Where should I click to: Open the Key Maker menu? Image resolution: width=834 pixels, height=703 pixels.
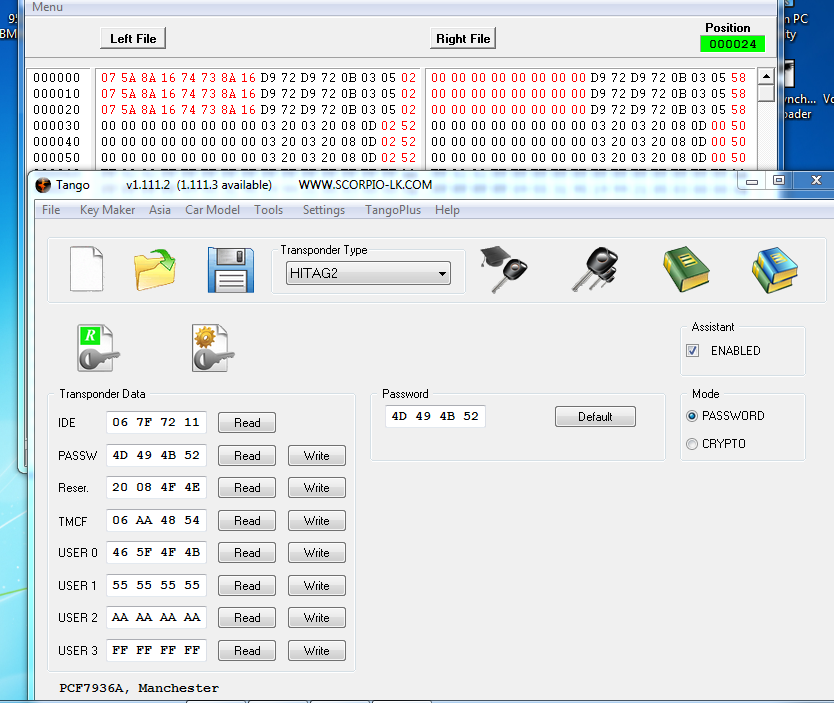(107, 210)
